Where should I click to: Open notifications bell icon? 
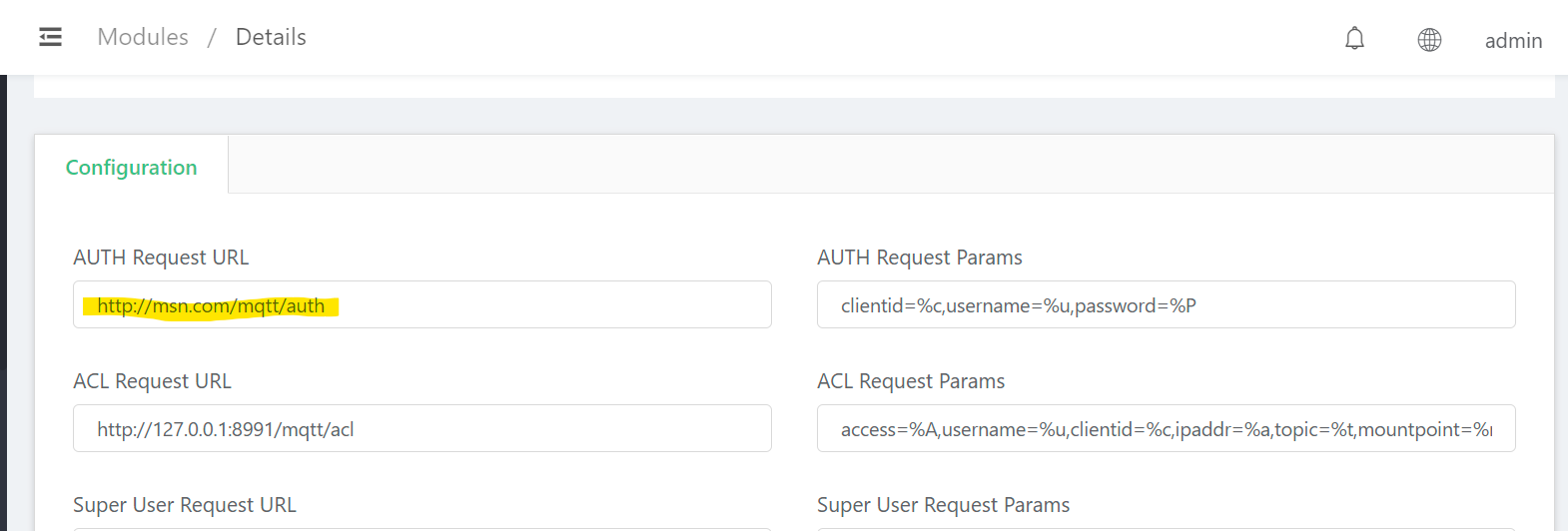coord(1354,39)
